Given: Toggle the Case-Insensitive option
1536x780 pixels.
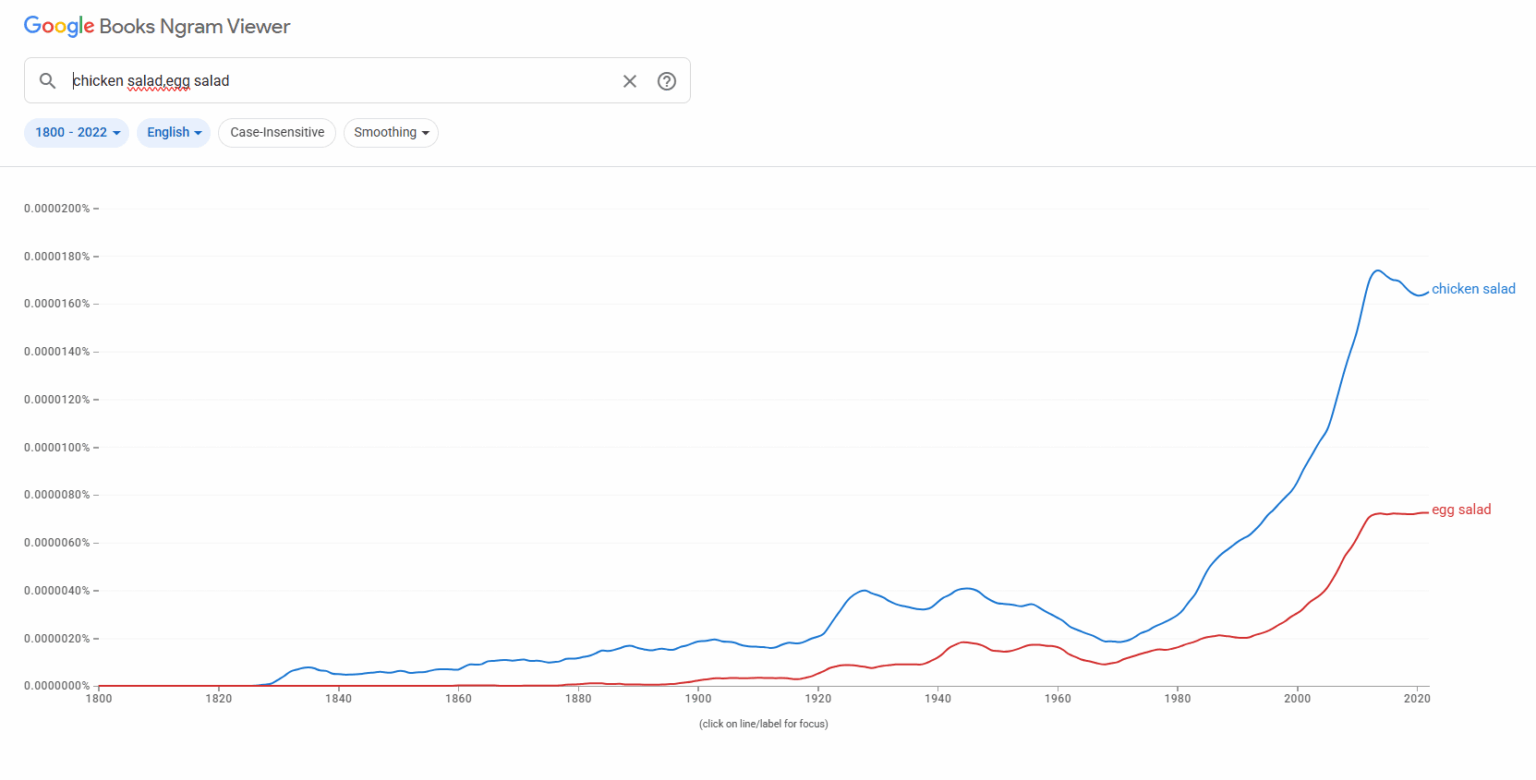Looking at the screenshot, I should (x=277, y=132).
